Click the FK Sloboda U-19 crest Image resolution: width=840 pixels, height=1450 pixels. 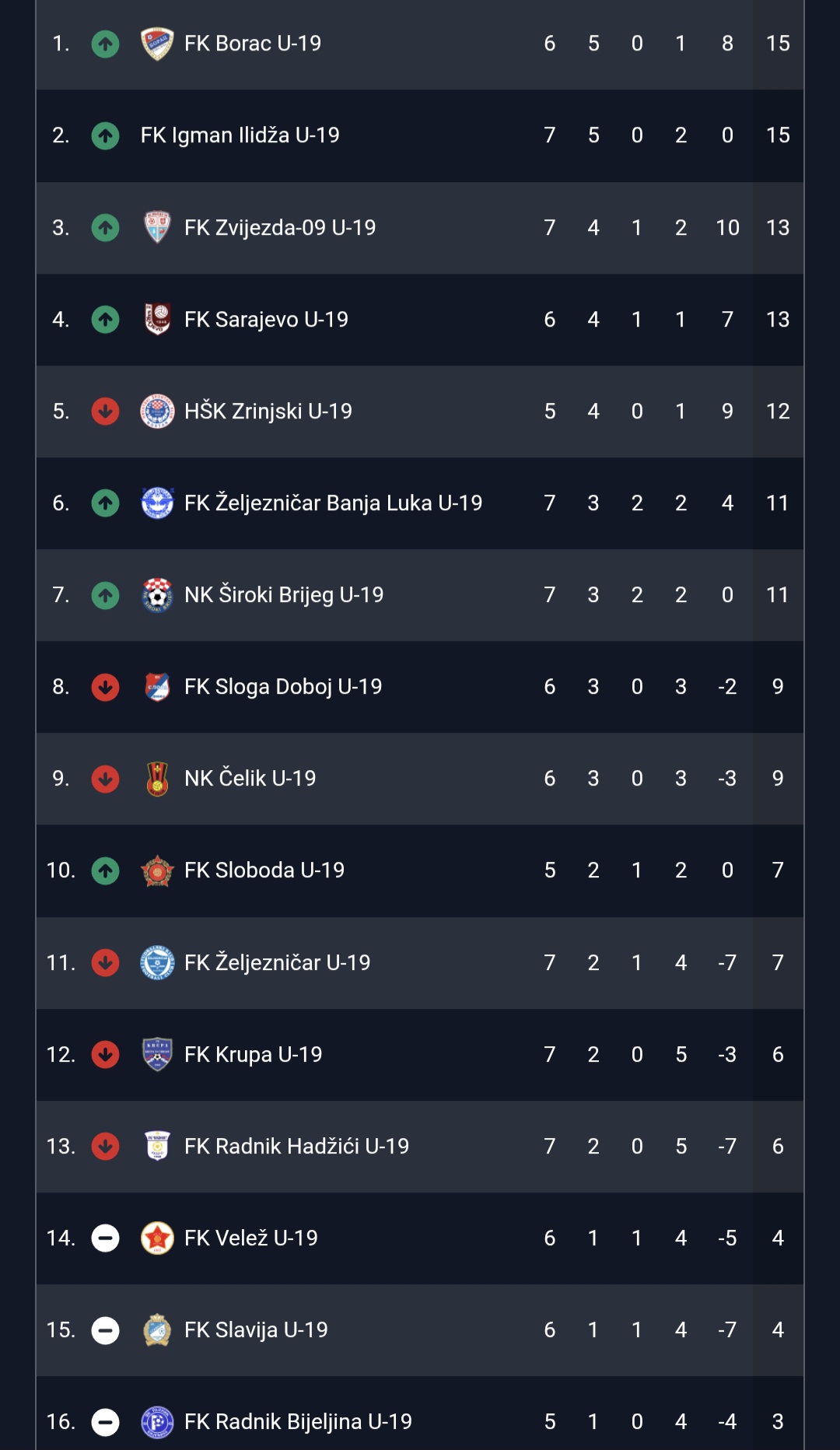click(157, 870)
